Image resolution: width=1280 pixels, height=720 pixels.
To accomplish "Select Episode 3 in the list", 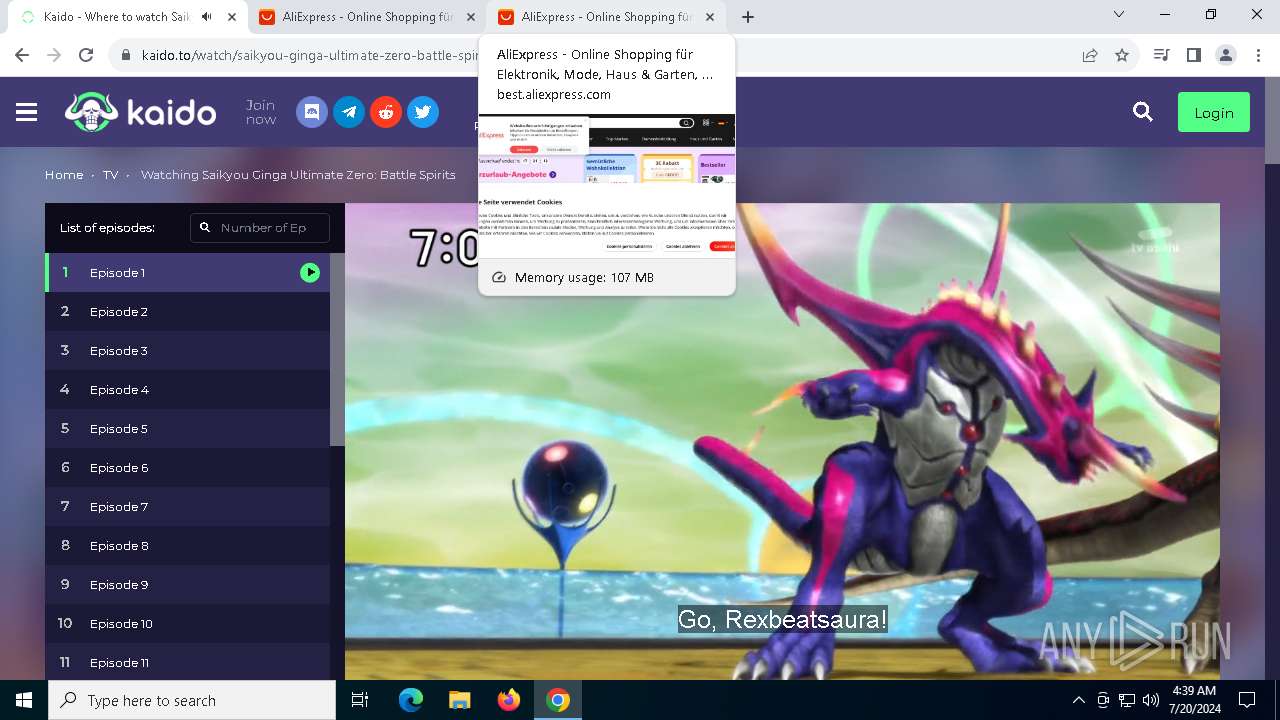I will [187, 350].
